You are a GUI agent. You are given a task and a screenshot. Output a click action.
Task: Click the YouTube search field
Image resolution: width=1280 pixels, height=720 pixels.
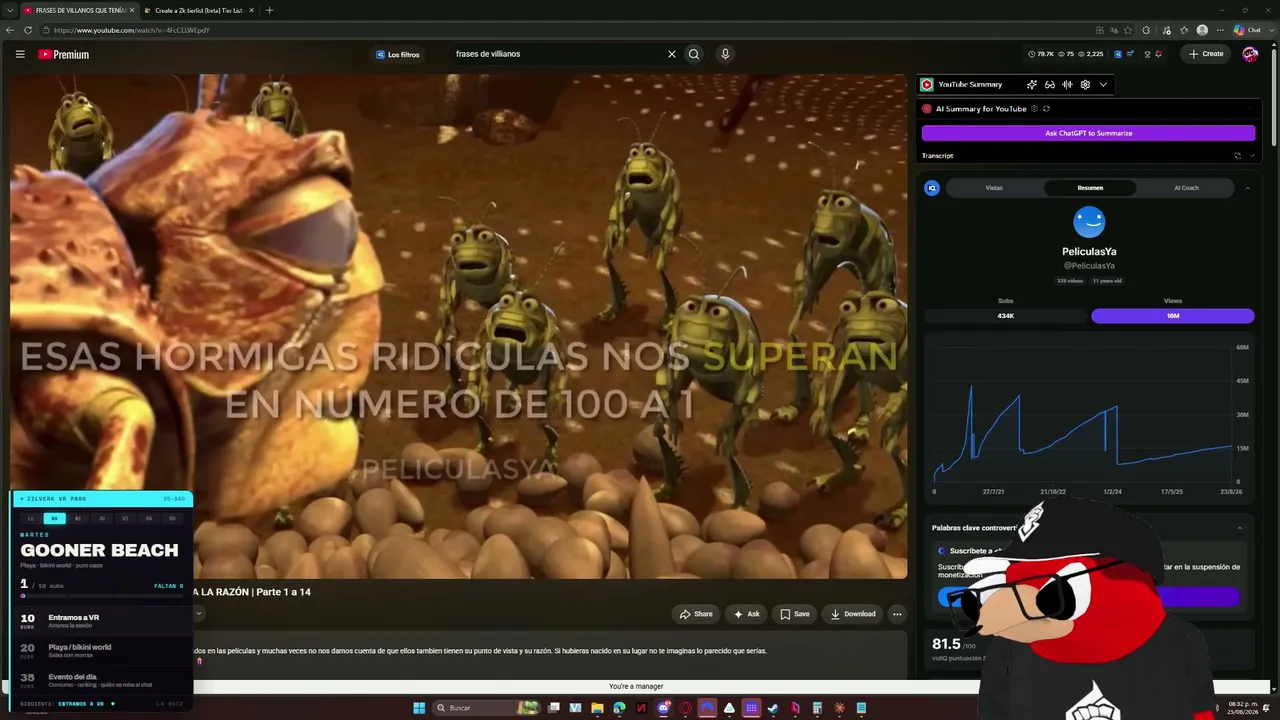click(557, 54)
